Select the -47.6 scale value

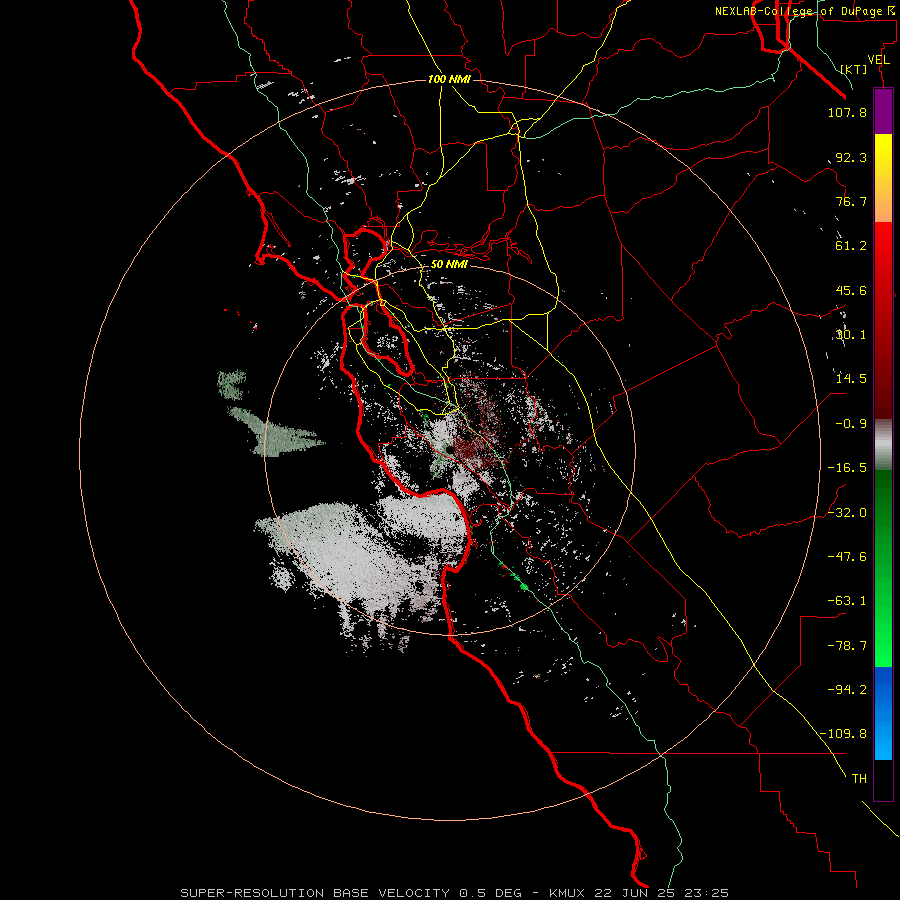coord(847,557)
